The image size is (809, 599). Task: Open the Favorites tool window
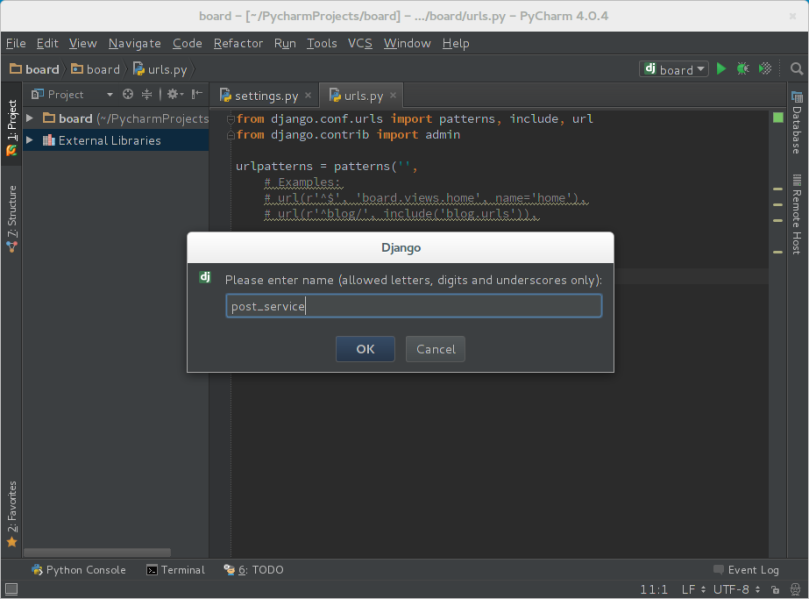click(11, 514)
